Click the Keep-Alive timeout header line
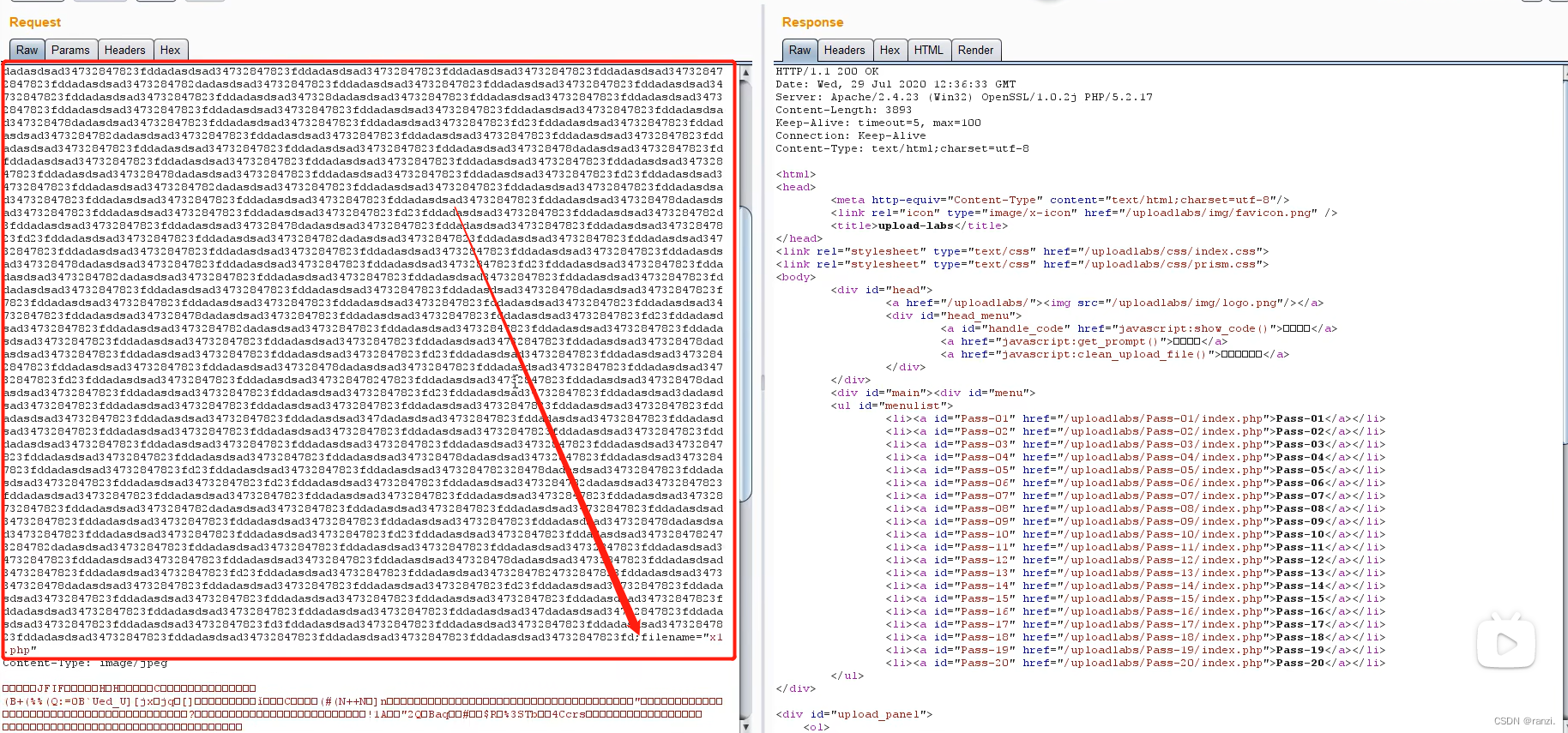 pyautogui.click(x=878, y=123)
